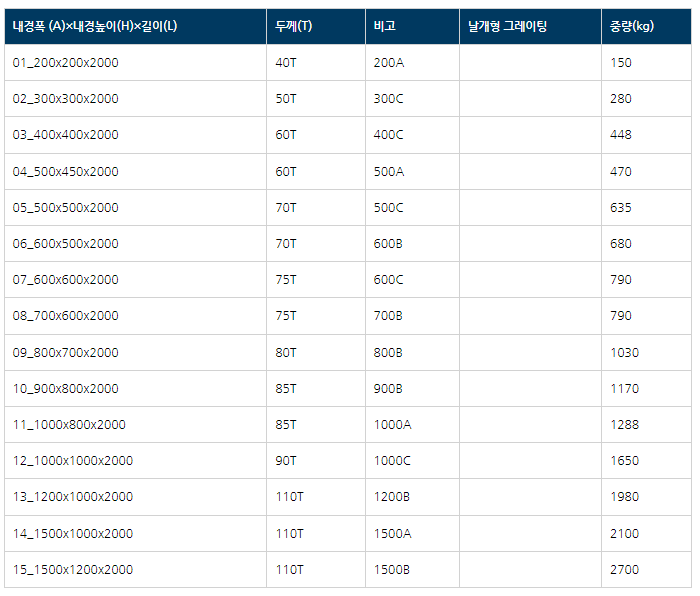Image resolution: width=700 pixels, height=596 pixels.
Task: Select the 비고 header cell
Action: coord(412,26)
